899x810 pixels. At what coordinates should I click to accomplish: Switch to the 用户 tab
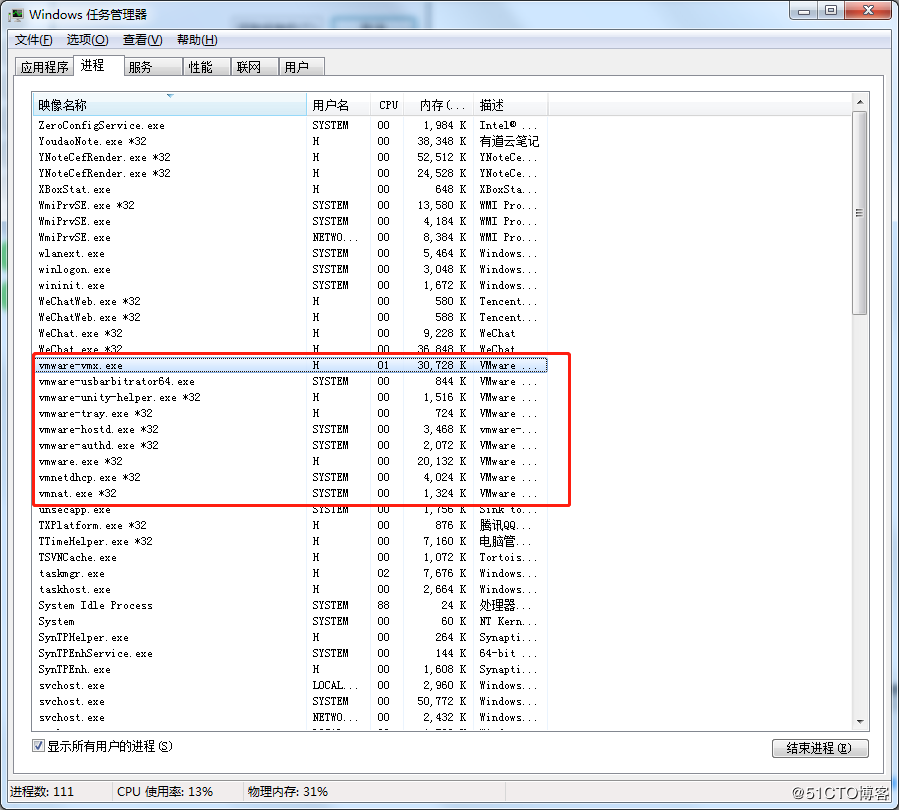point(296,67)
